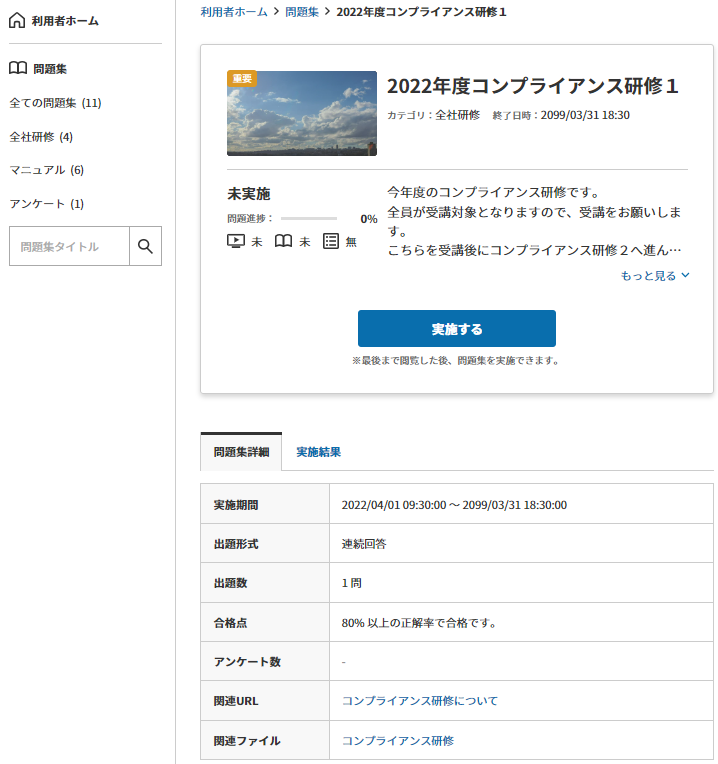Viewport: 718px width, 764px height.
Task: Click current breadcrumb 2022年度コンプライアンス研修１
Action: pyautogui.click(x=421, y=12)
